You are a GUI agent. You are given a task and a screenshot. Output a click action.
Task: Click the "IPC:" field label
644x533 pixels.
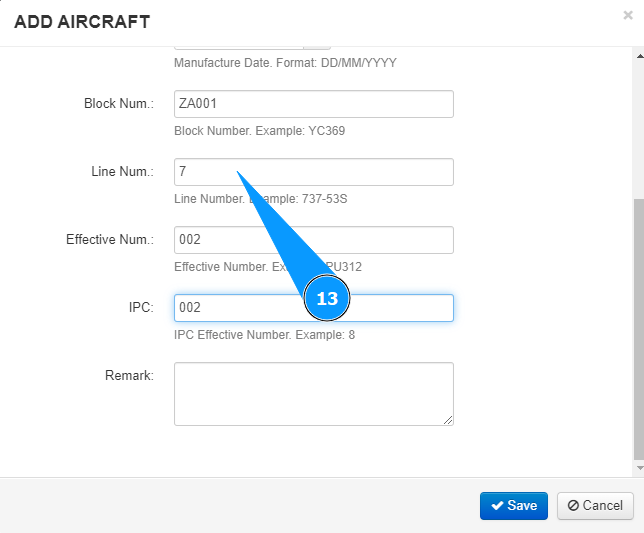click(x=140, y=308)
